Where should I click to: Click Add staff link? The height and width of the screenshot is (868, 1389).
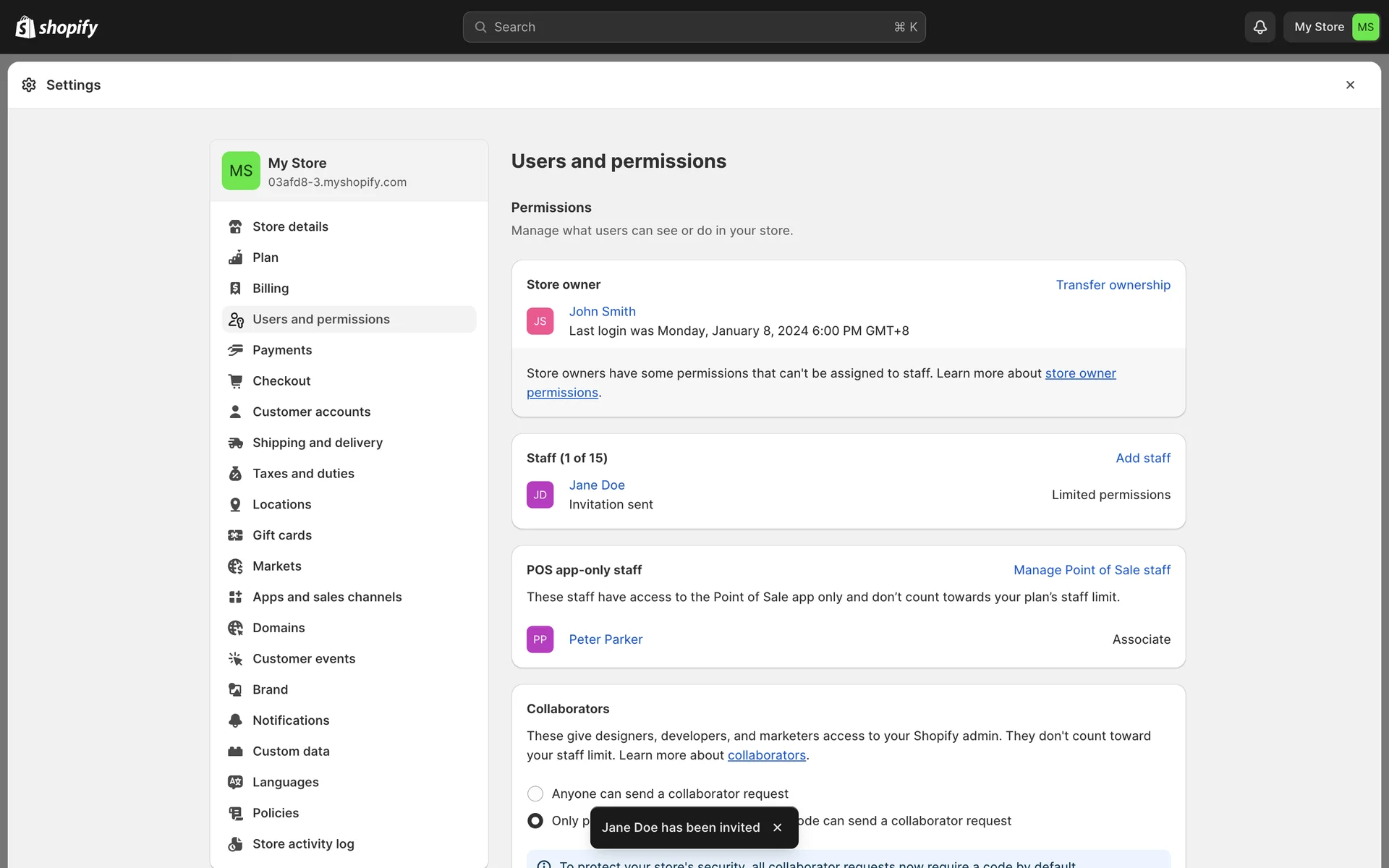coord(1142,458)
